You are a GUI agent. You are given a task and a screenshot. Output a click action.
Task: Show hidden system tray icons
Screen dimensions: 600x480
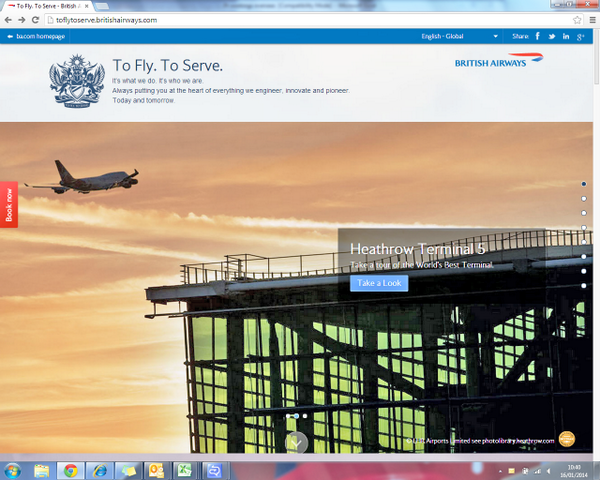[x=500, y=471]
